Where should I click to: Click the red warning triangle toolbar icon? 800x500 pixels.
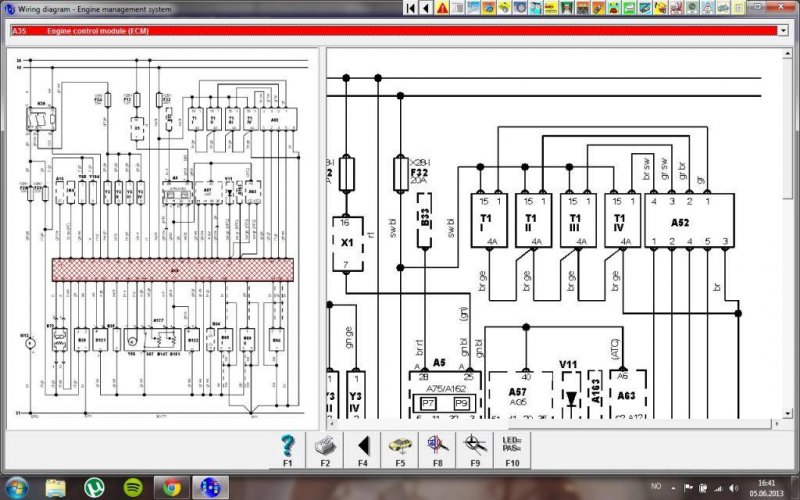pyautogui.click(x=443, y=8)
